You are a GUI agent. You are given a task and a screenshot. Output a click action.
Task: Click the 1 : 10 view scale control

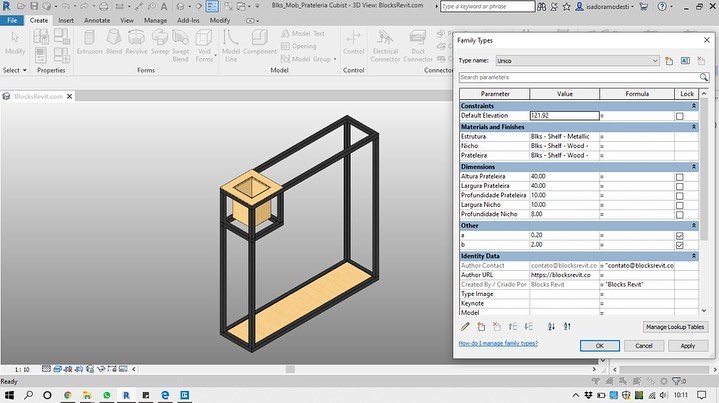22,369
